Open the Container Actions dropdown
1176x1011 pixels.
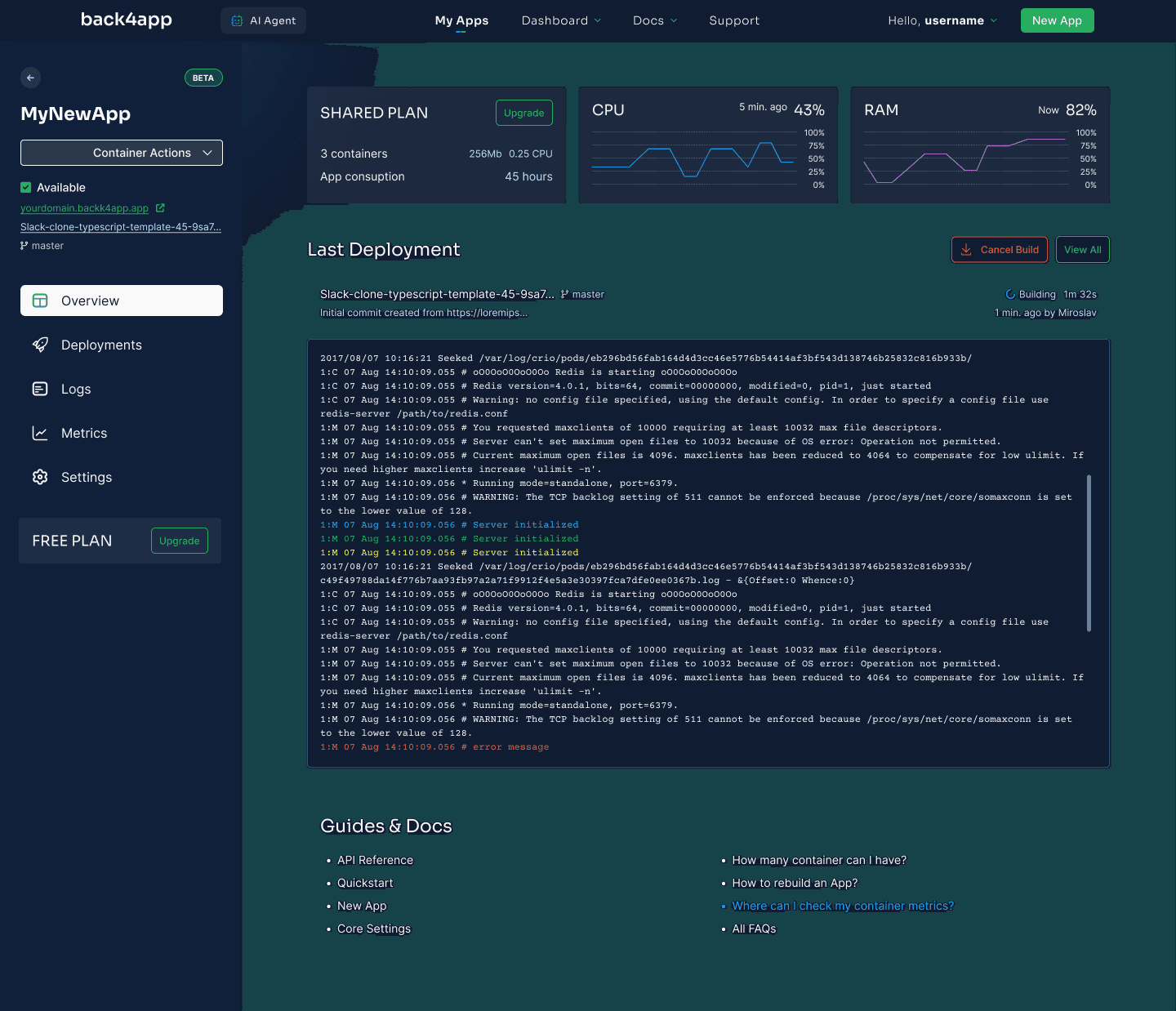pyautogui.click(x=122, y=153)
